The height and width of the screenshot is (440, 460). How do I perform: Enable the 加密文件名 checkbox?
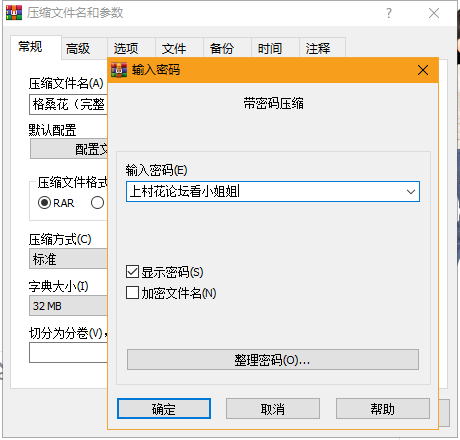(132, 293)
